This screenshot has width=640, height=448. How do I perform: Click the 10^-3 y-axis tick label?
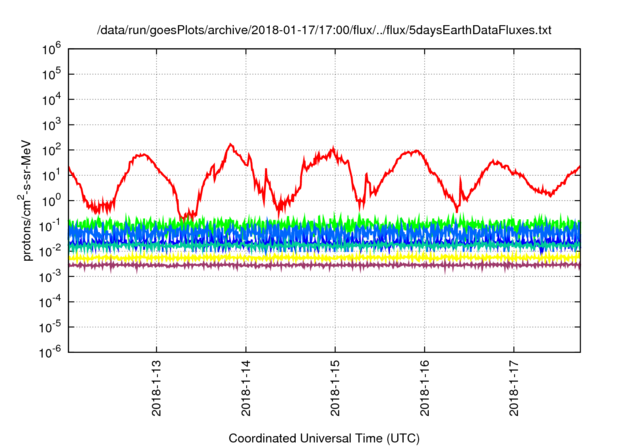(51, 277)
